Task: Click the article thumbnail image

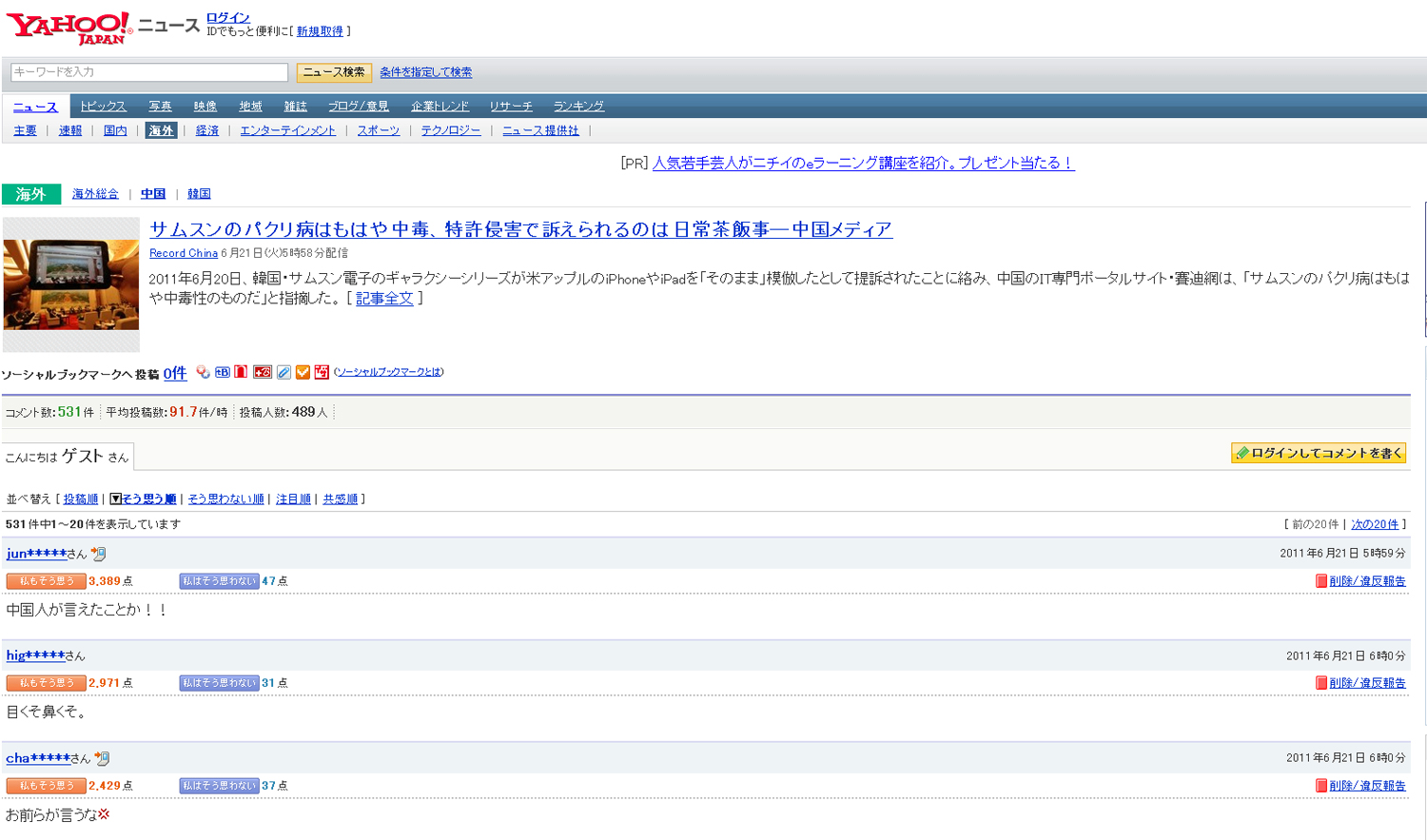Action: pyautogui.click(x=71, y=284)
